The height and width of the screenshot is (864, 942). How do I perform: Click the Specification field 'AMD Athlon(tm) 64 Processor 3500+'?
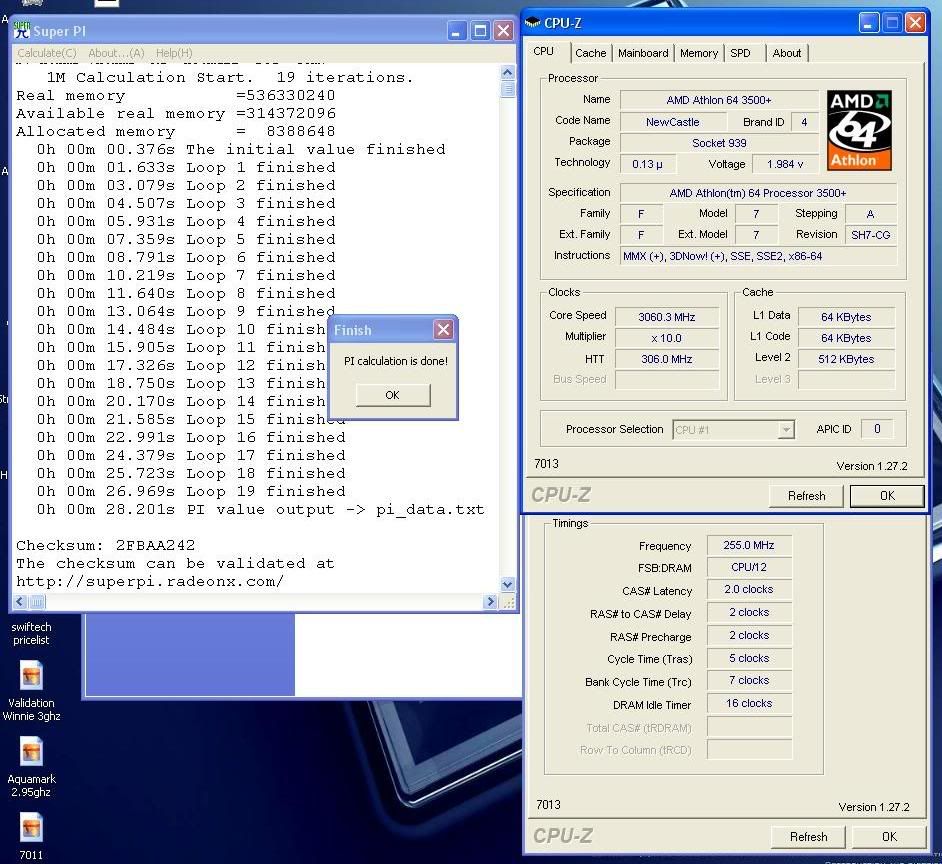758,193
